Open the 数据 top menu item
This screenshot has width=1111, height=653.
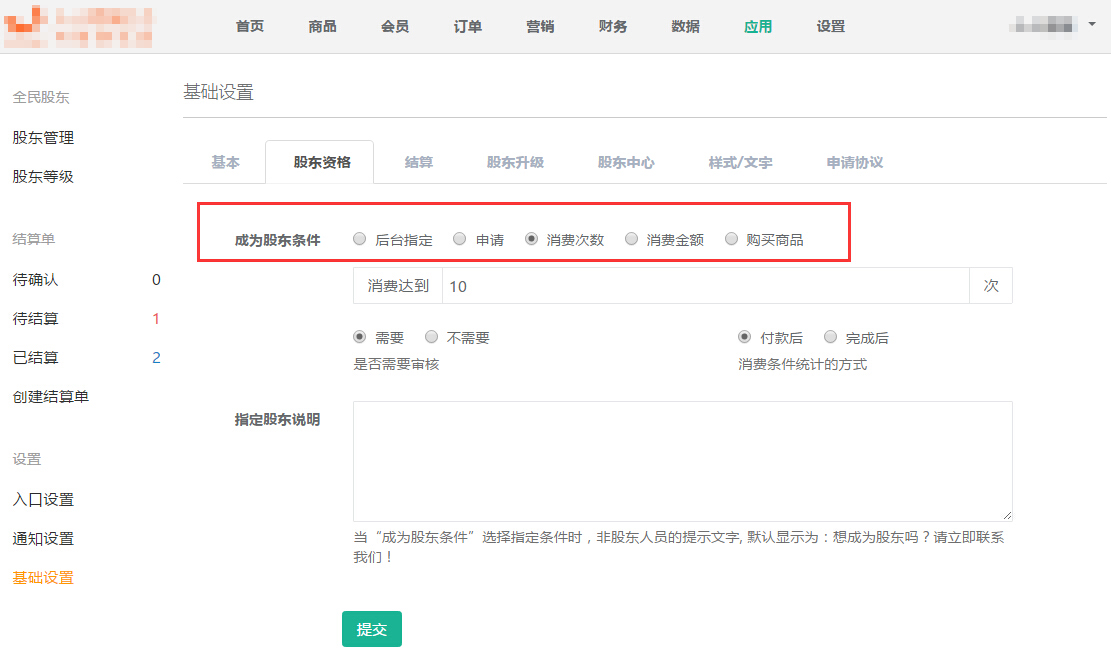(685, 27)
